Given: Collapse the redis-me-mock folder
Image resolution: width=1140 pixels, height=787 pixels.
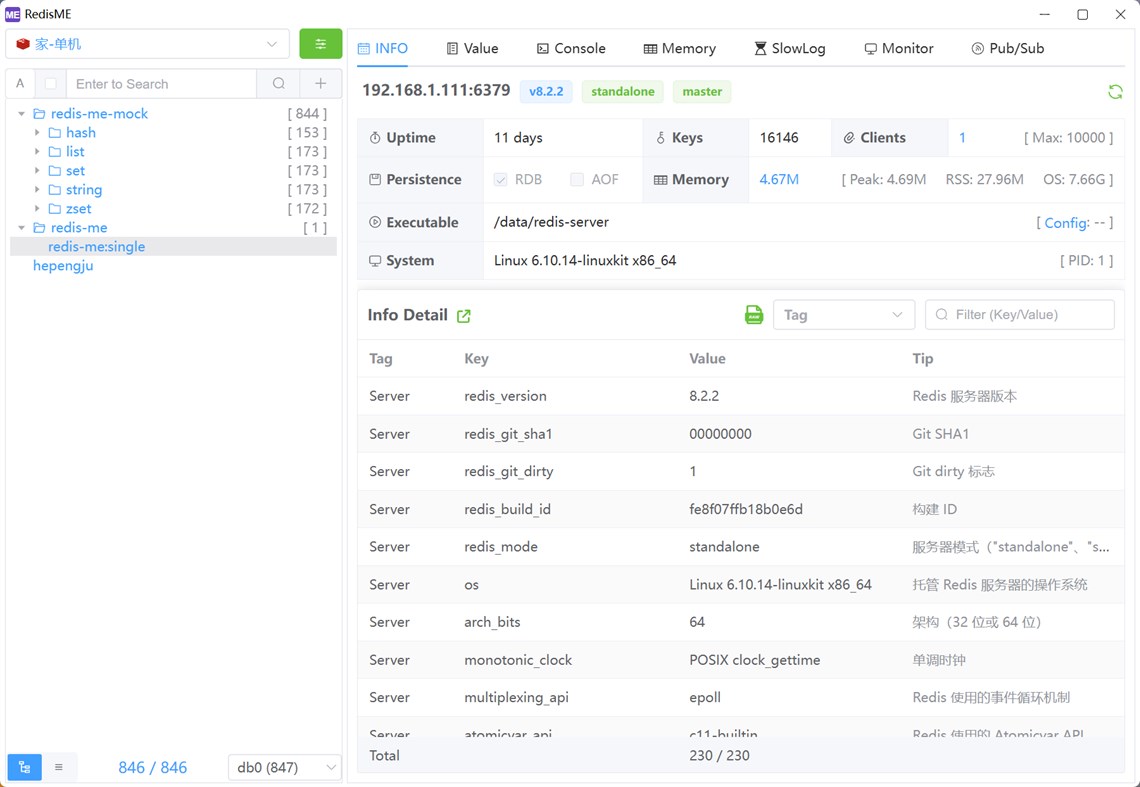Looking at the screenshot, I should pyautogui.click(x=22, y=113).
